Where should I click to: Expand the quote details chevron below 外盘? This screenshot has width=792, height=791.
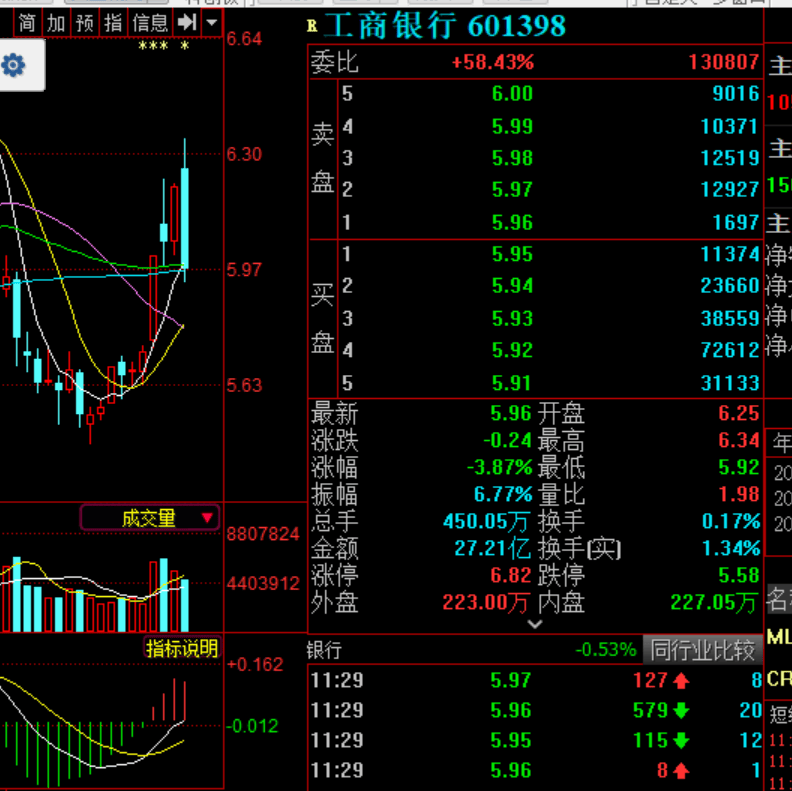534,624
